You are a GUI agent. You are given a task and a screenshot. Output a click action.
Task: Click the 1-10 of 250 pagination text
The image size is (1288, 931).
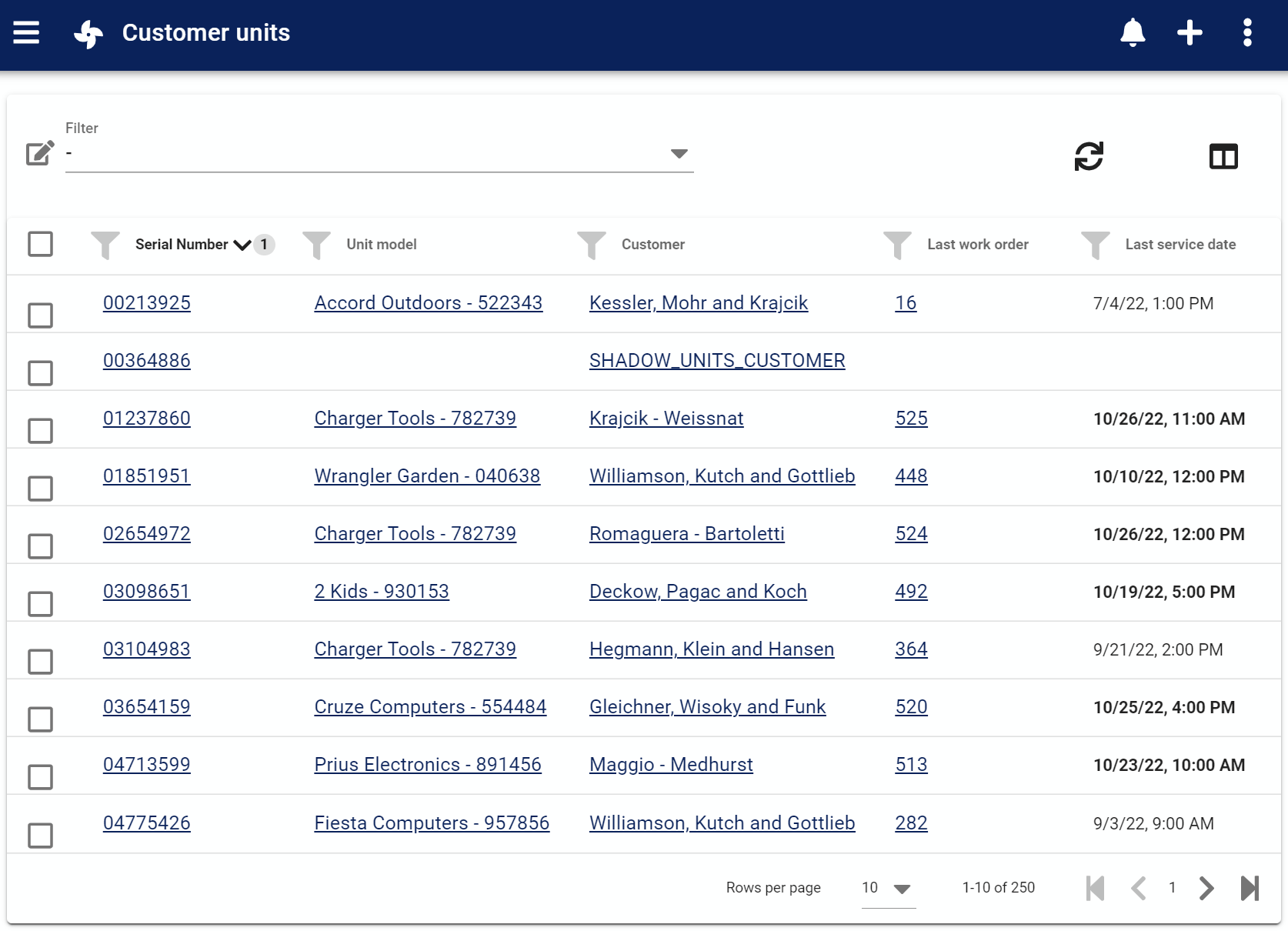pyautogui.click(x=998, y=887)
